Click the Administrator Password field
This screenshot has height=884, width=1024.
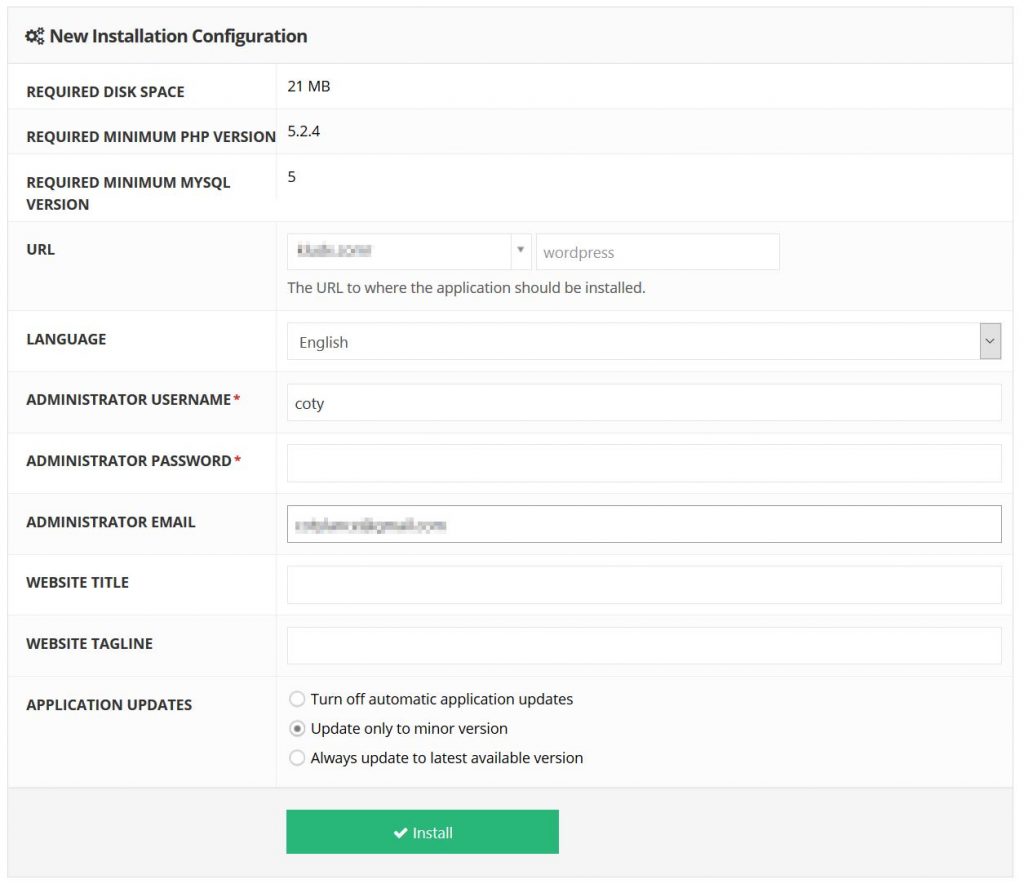click(644, 464)
